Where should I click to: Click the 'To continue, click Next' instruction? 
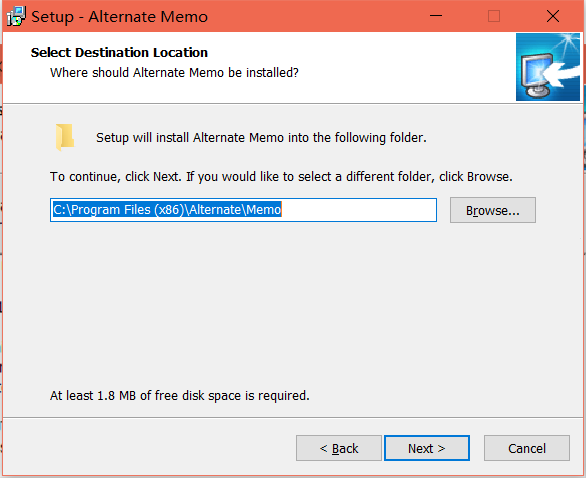281,176
